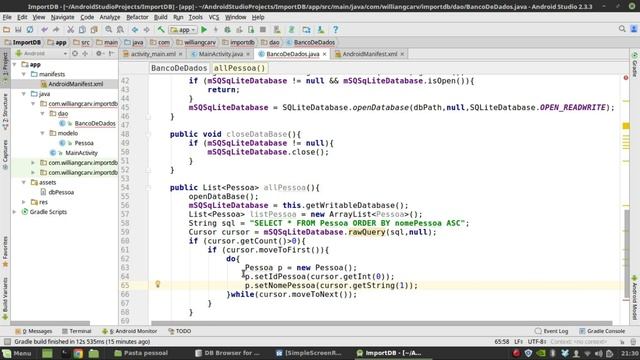This screenshot has width=640, height=360.
Task: Click the scroll from source target icon
Action: pos(75,53)
